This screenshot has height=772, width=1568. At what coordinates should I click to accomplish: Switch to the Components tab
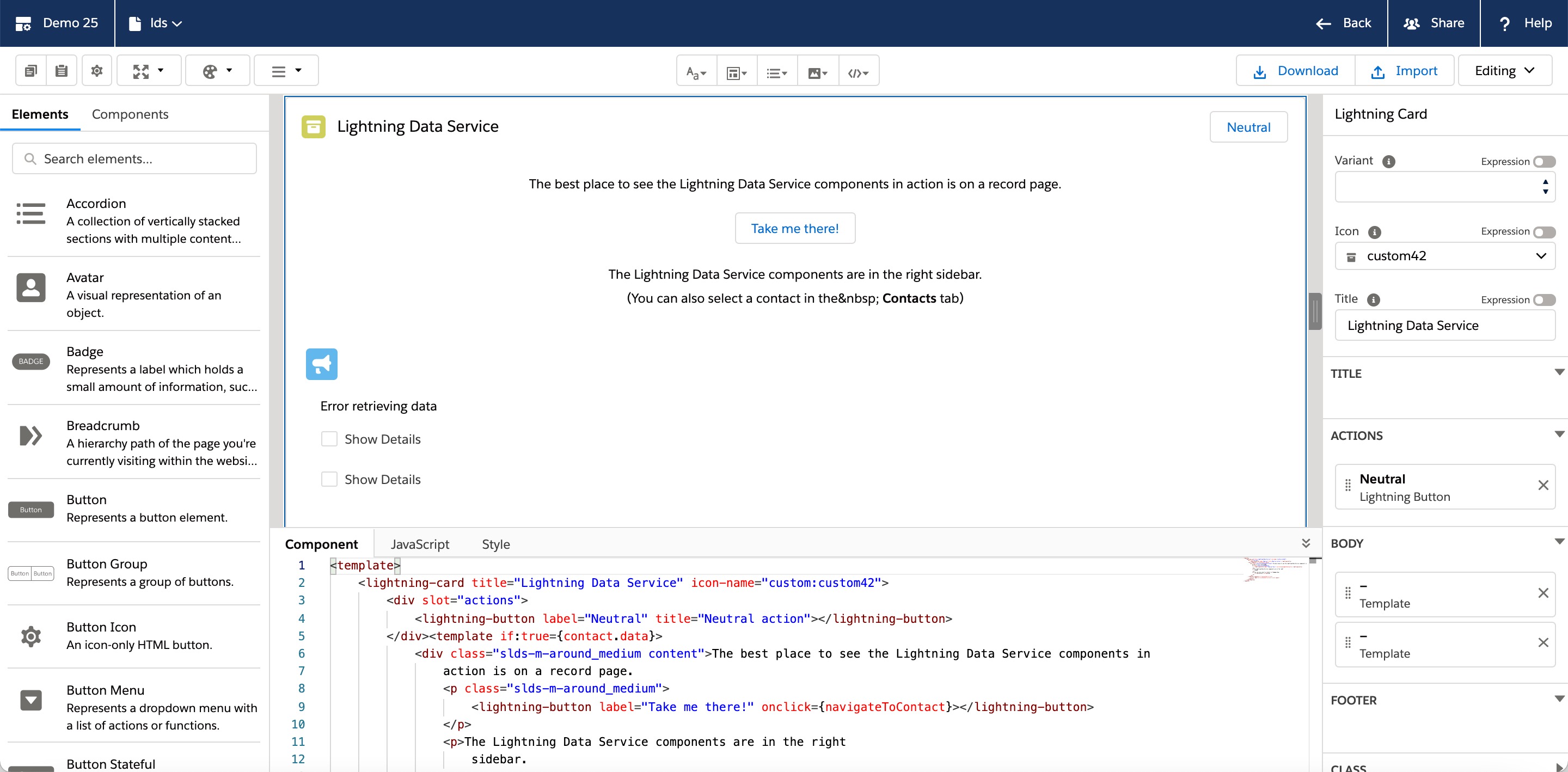point(130,114)
